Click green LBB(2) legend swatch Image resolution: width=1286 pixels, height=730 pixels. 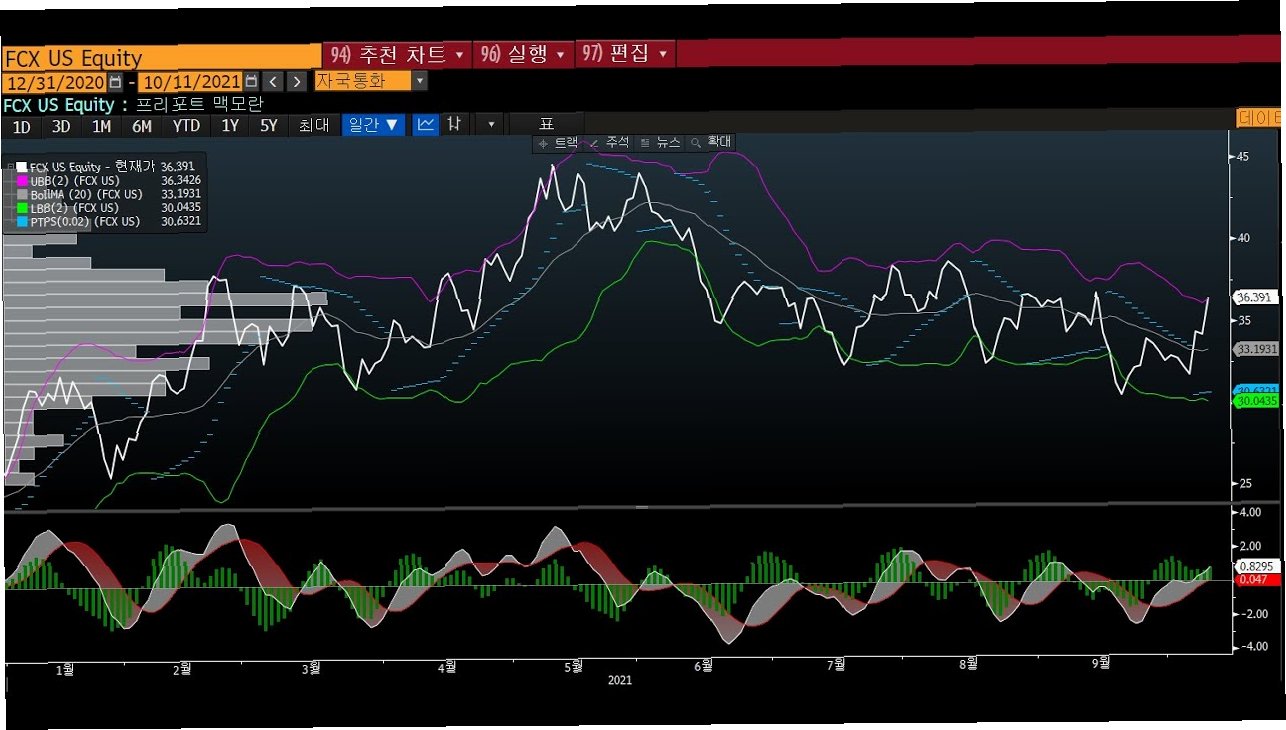(22, 207)
